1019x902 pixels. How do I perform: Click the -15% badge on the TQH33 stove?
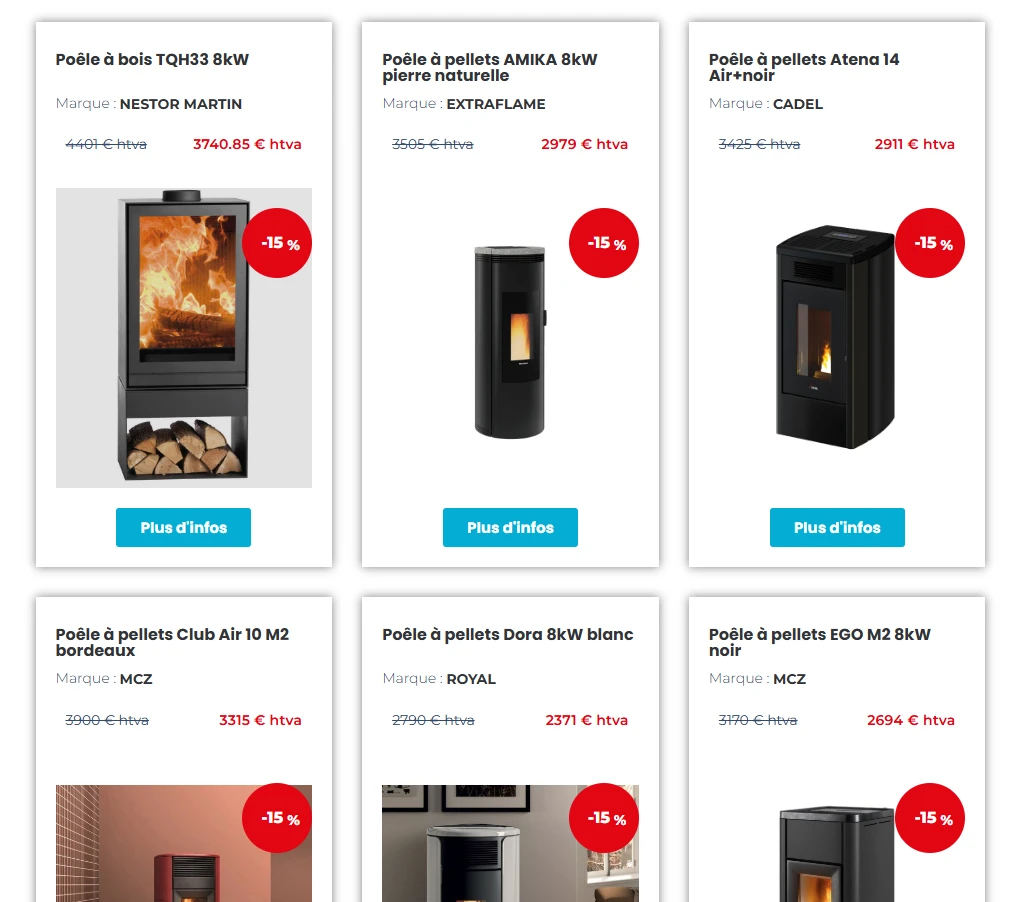277,243
